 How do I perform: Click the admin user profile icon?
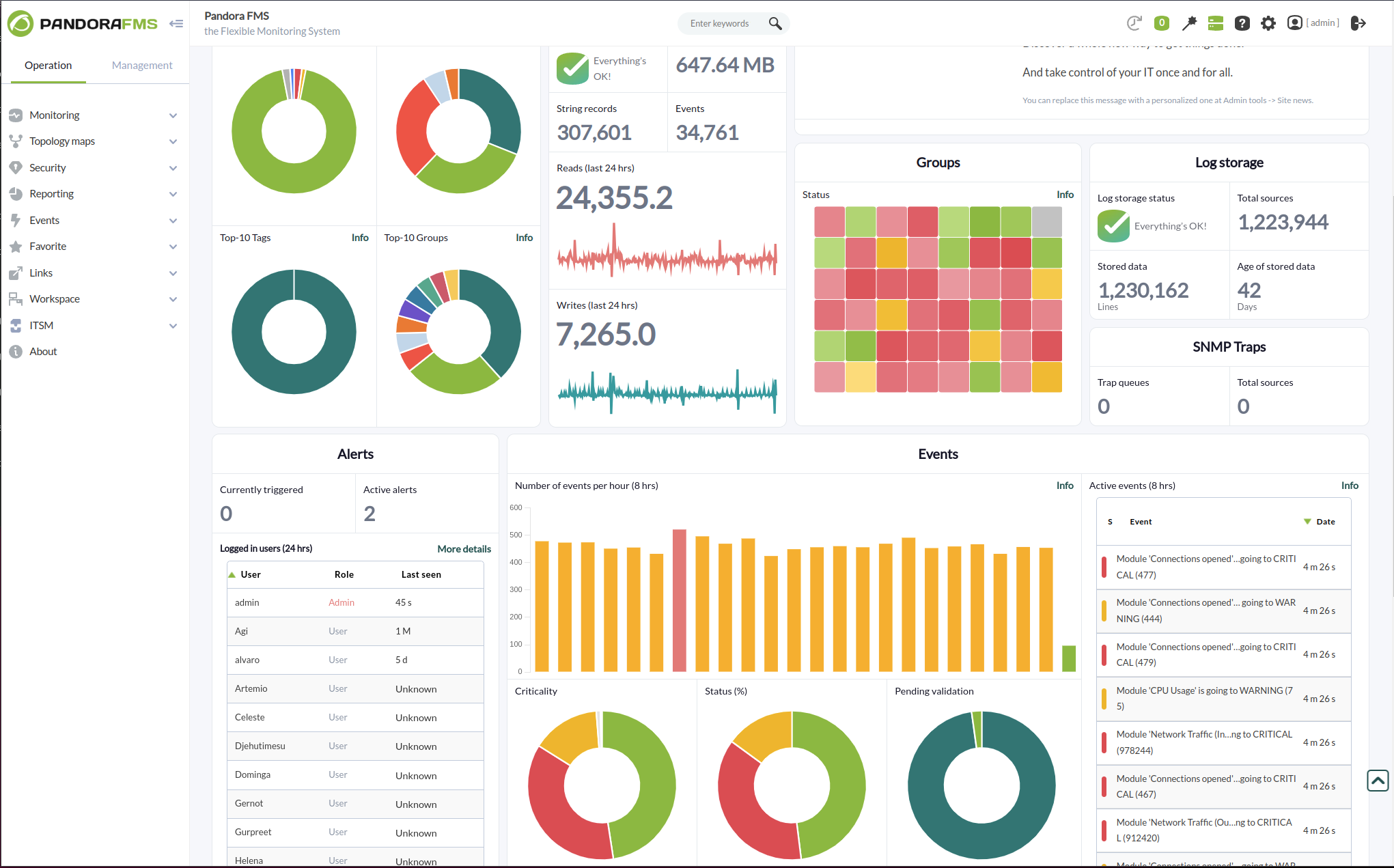[1295, 22]
